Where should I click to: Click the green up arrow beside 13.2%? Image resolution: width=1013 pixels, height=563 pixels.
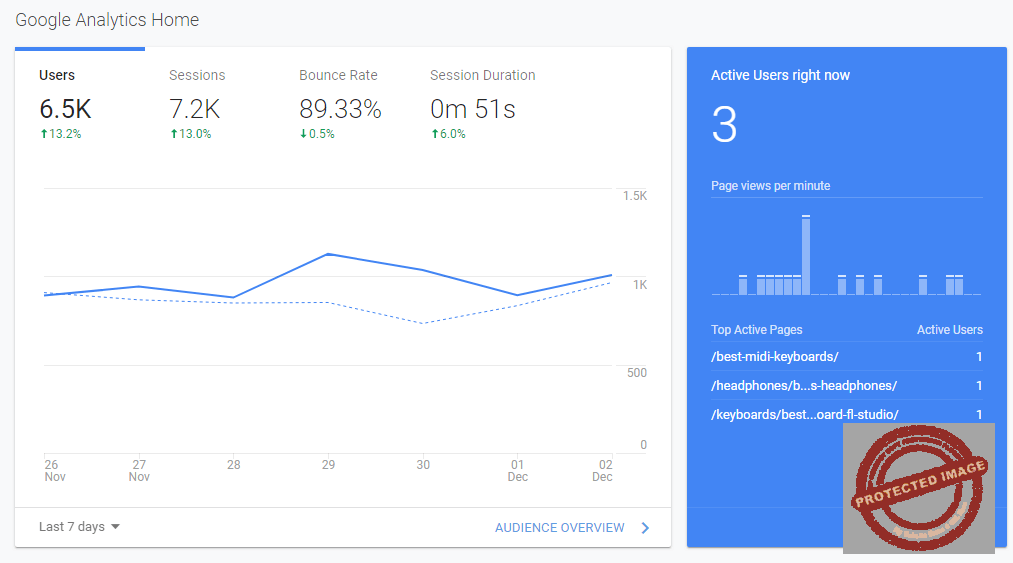[43, 134]
